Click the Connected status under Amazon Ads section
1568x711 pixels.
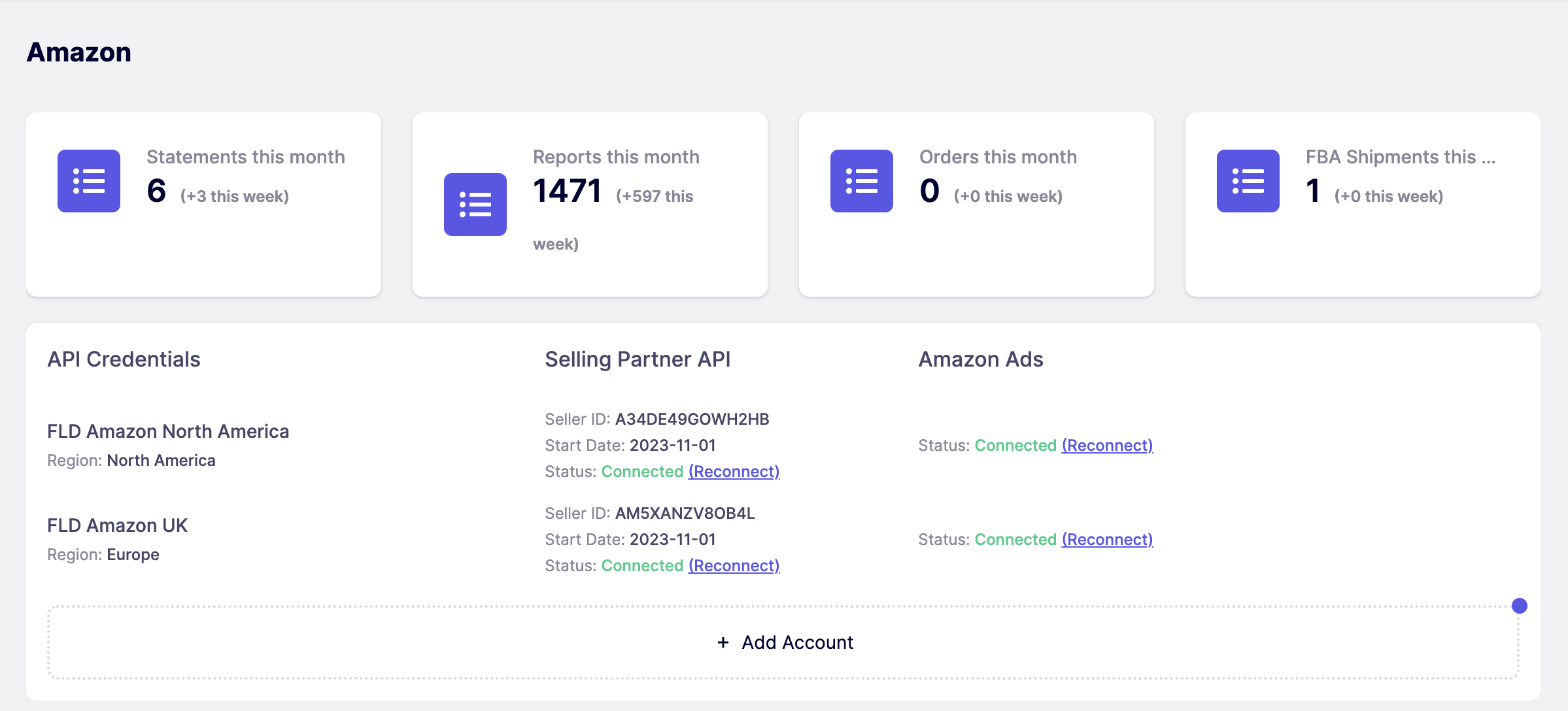(x=1016, y=445)
